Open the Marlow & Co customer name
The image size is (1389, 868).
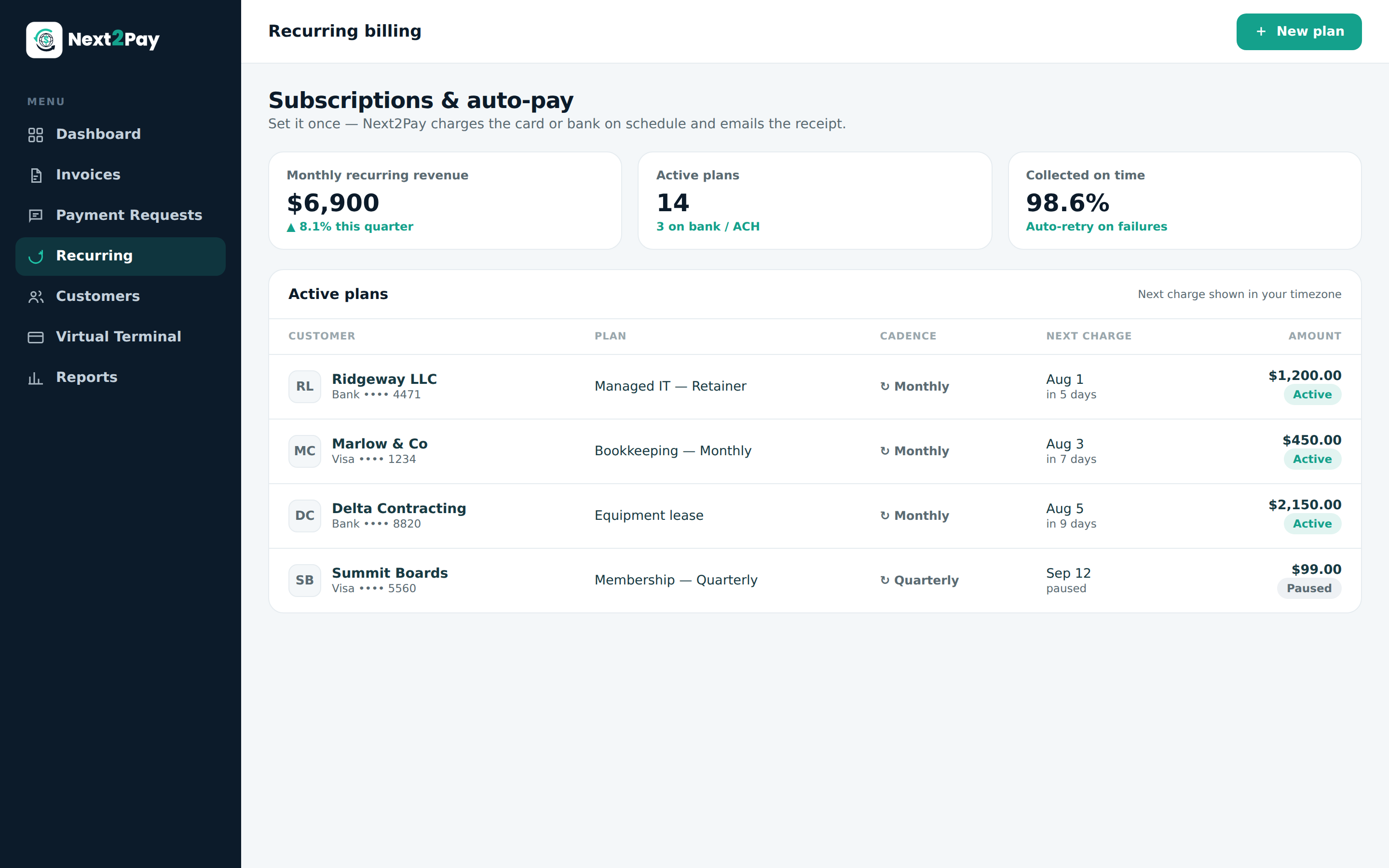coord(380,444)
